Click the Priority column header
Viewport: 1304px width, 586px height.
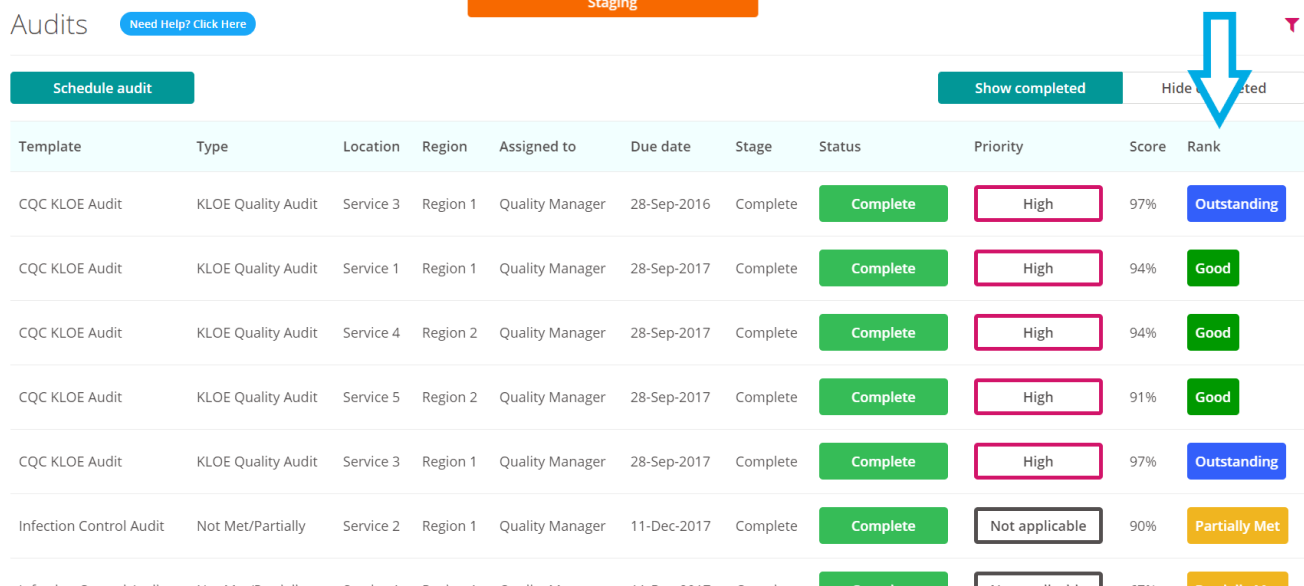(x=998, y=146)
